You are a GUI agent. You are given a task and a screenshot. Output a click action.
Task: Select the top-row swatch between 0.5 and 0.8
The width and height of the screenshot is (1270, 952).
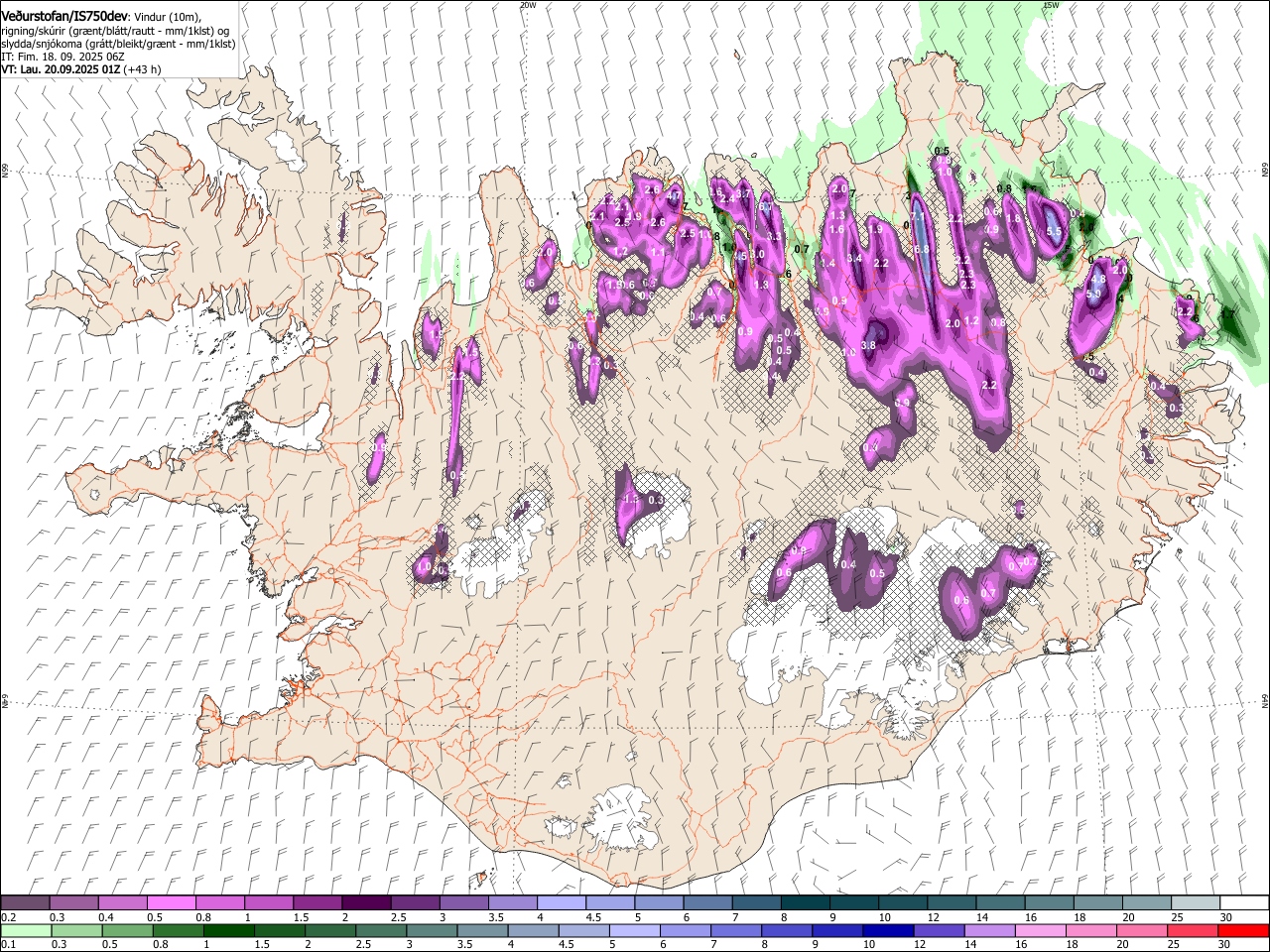click(x=172, y=903)
